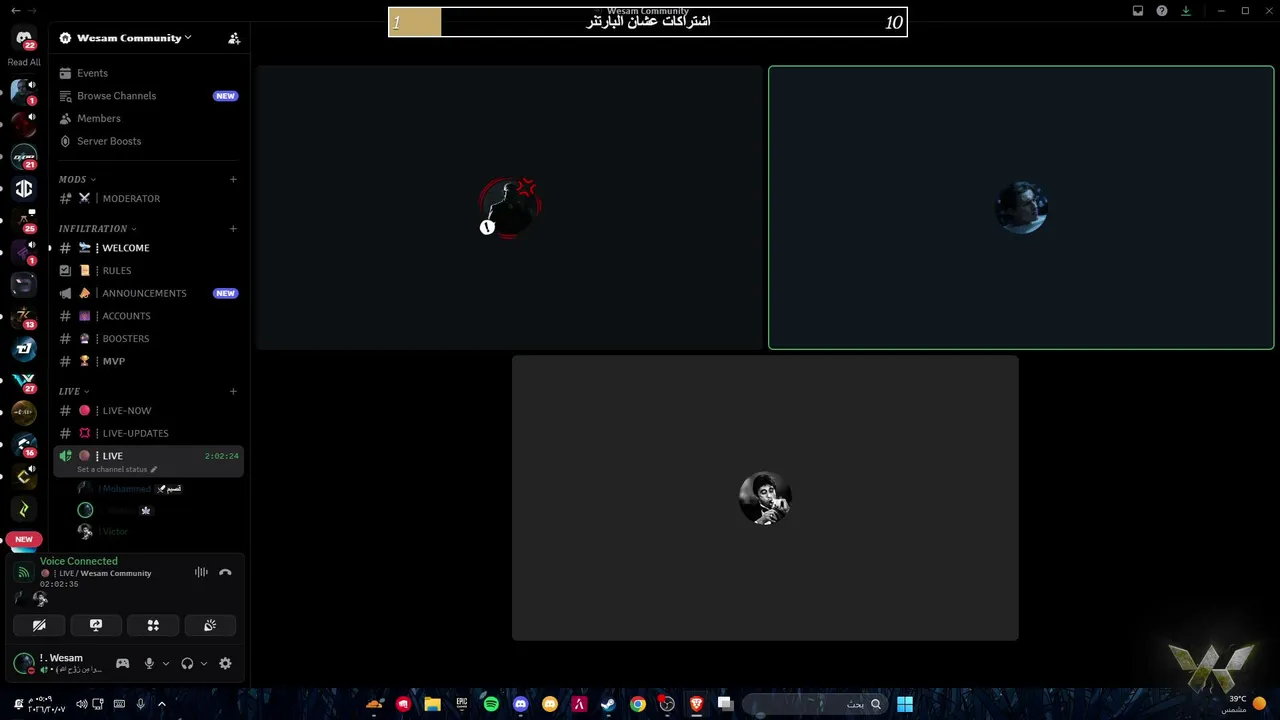
Task: Collapse the MODS category
Action: (x=77, y=180)
